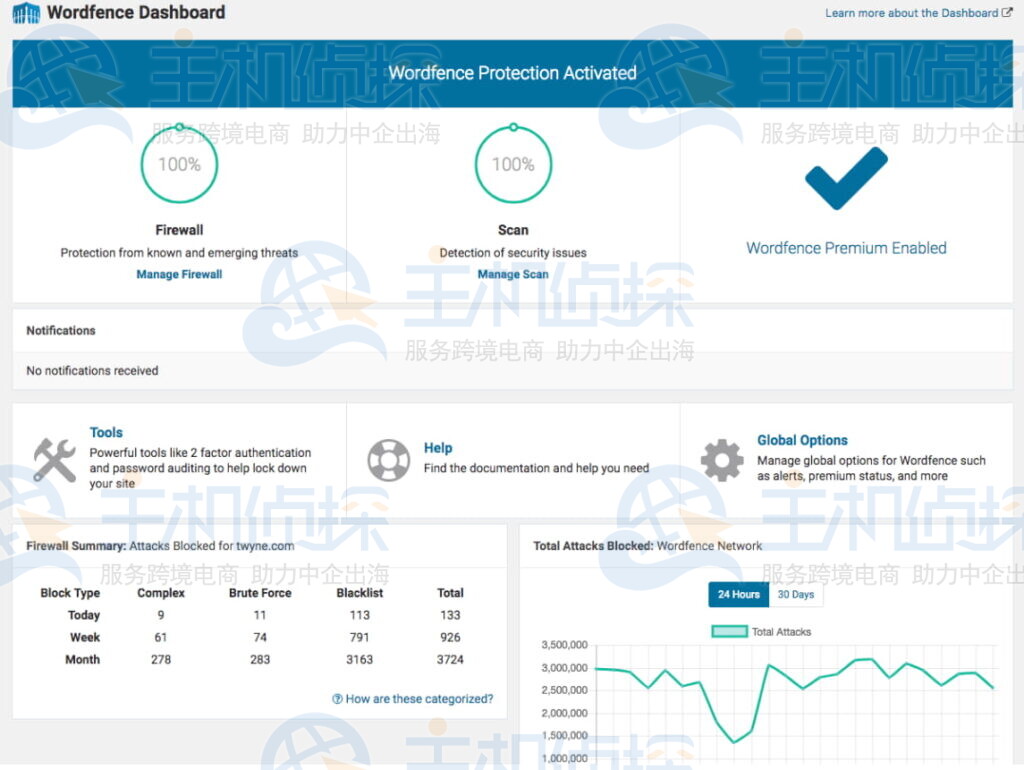This screenshot has width=1024, height=770.
Task: Click the Global Options gear icon
Action: point(722,460)
